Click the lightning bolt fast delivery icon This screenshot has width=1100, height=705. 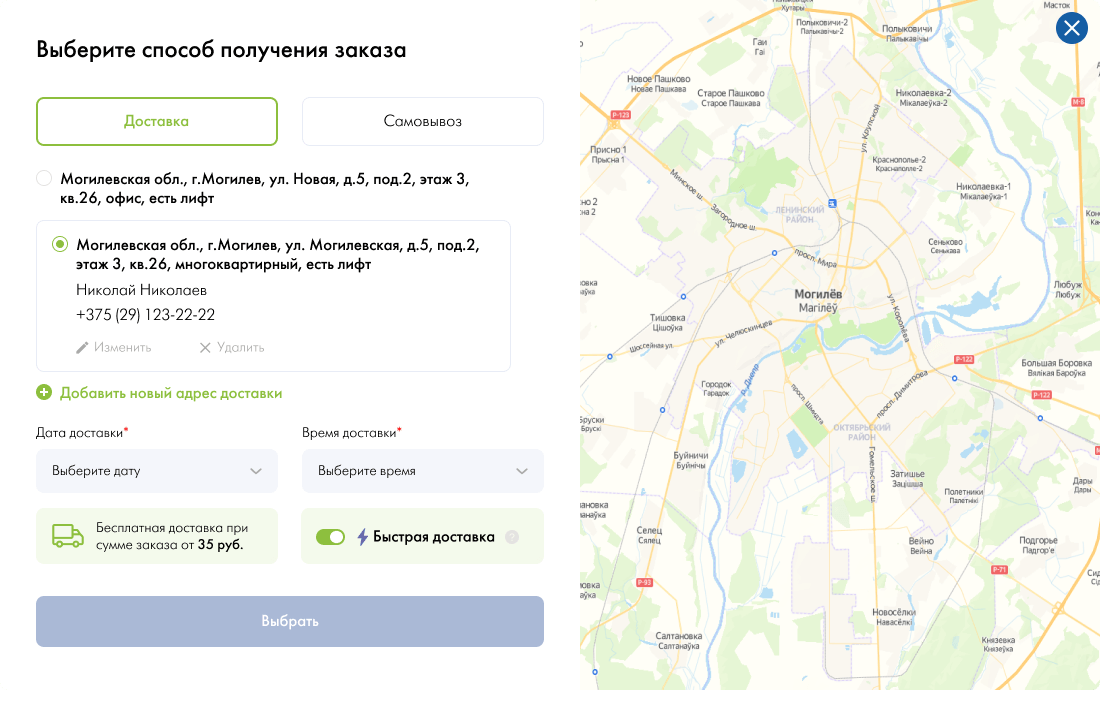coord(363,537)
